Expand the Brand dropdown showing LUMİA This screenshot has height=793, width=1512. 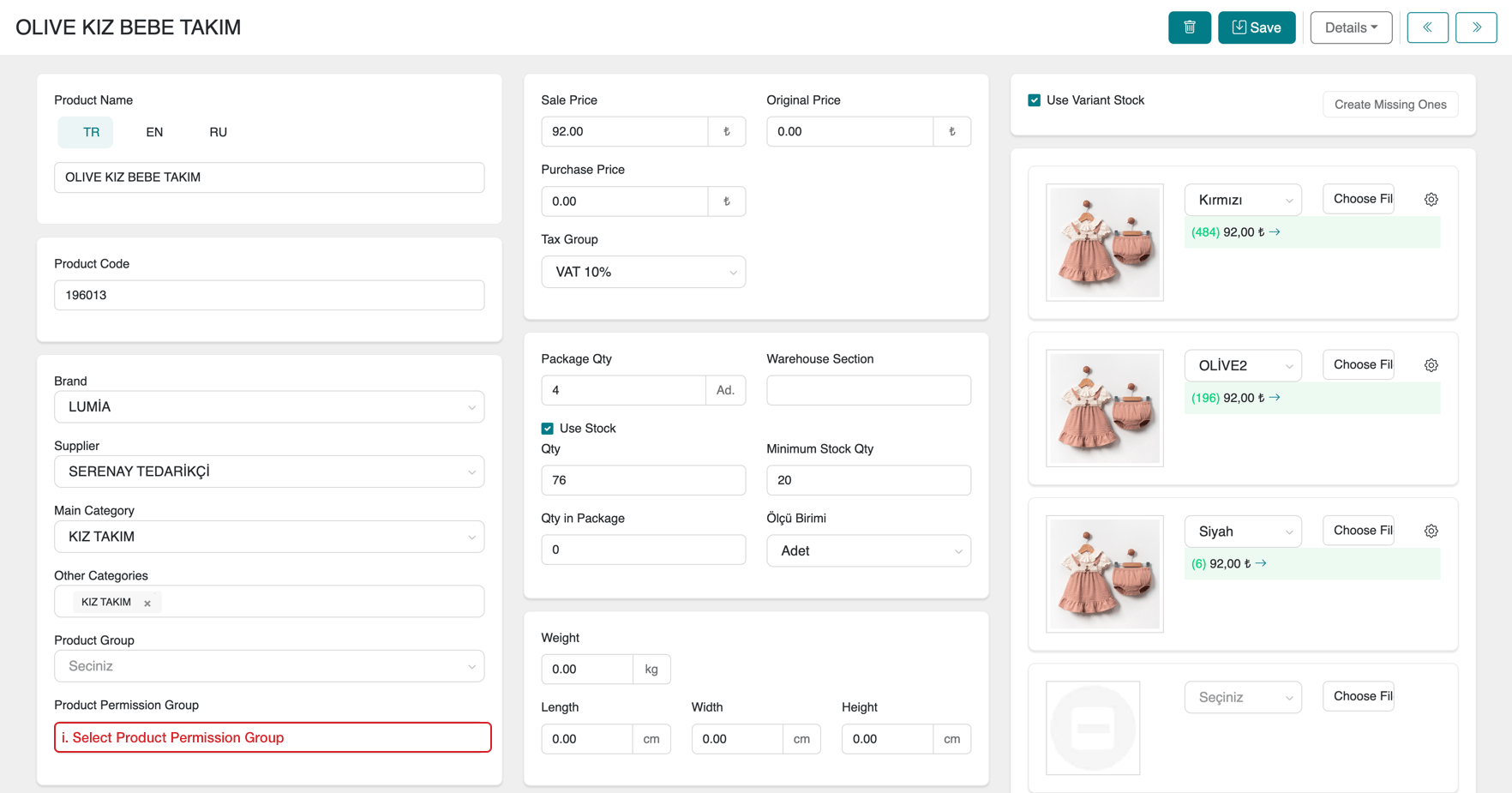269,407
